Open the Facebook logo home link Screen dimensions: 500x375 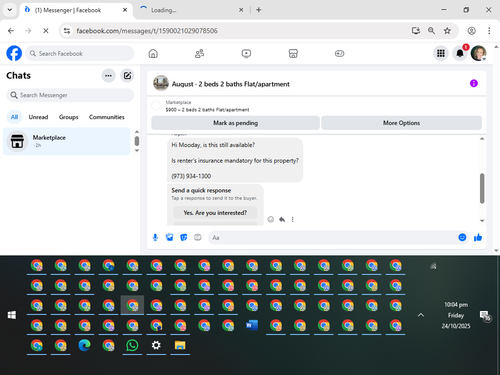click(14, 53)
